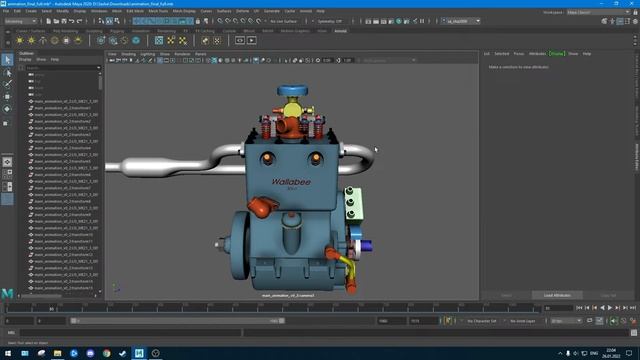Switch to the Poly Modeling shelf tab

65,31
